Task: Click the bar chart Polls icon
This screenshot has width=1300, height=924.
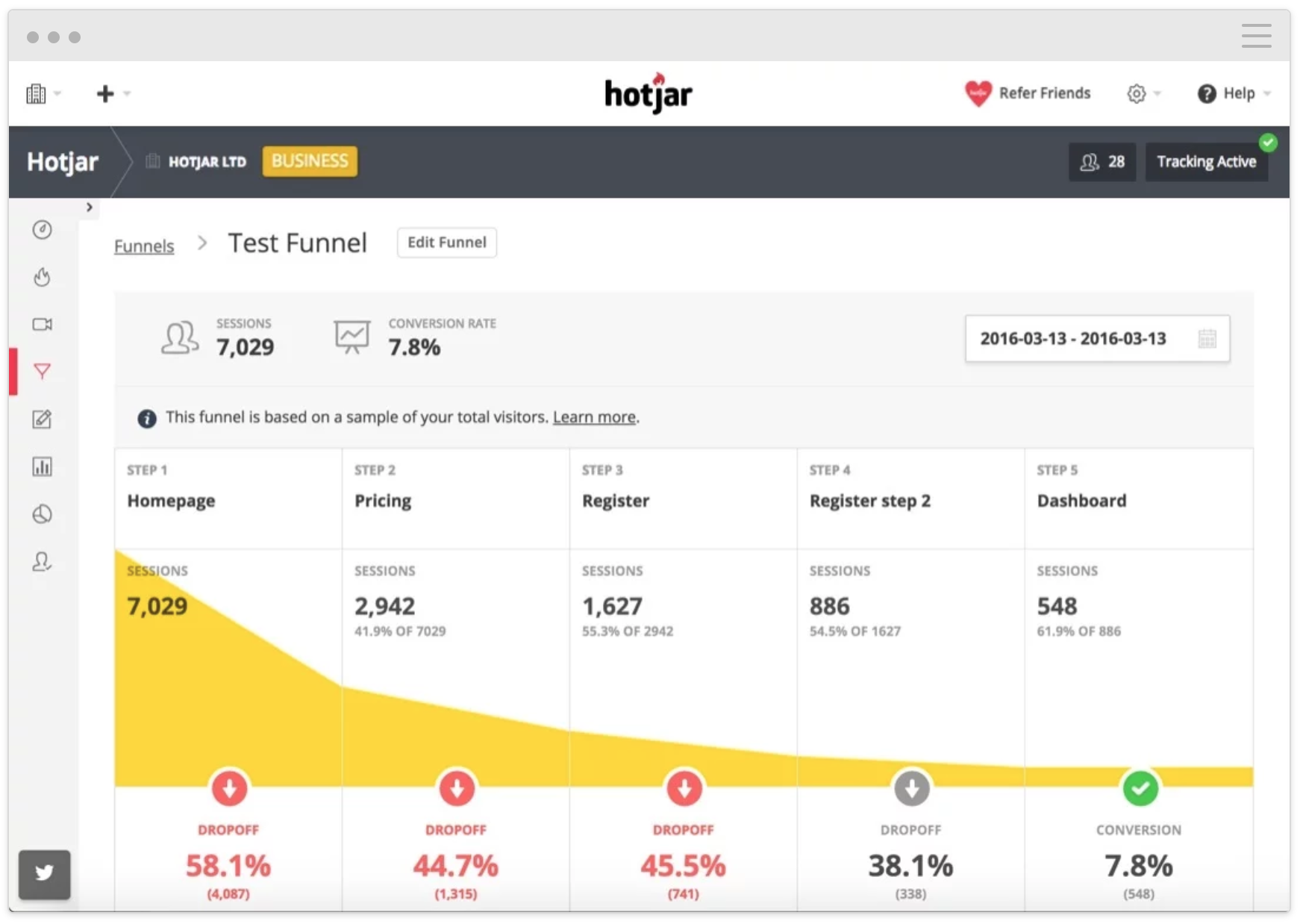Action: tap(43, 466)
